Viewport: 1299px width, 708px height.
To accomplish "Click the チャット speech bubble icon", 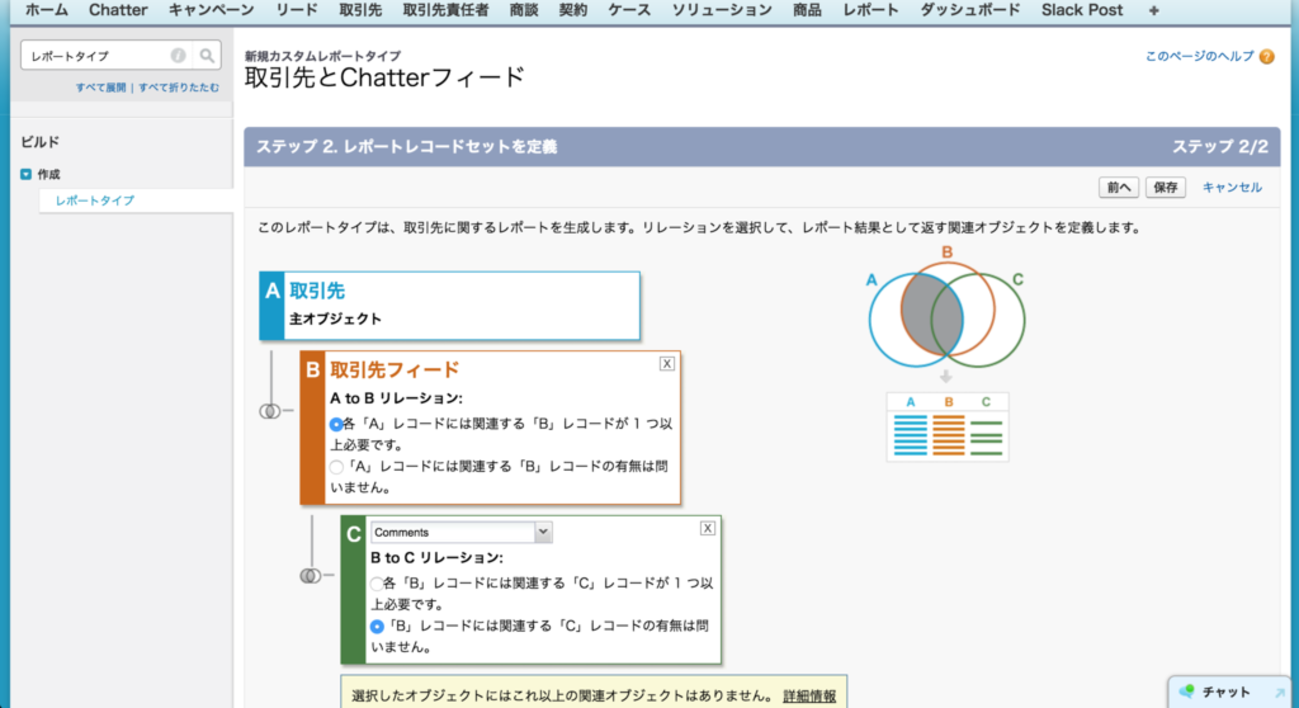I will click(1187, 691).
